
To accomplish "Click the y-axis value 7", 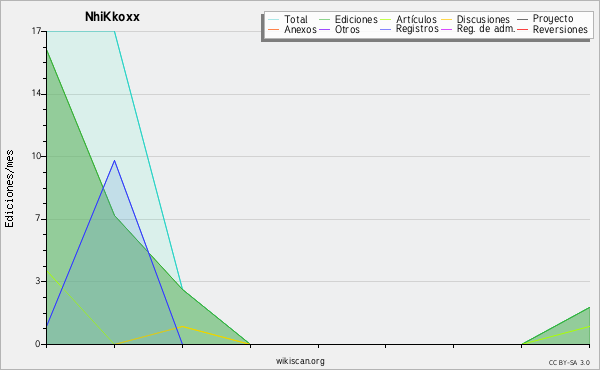I will tap(38, 219).
